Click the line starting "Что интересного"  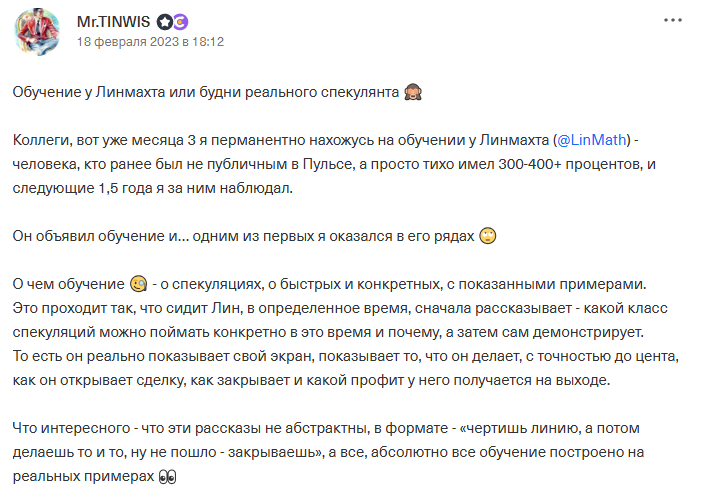[330, 427]
